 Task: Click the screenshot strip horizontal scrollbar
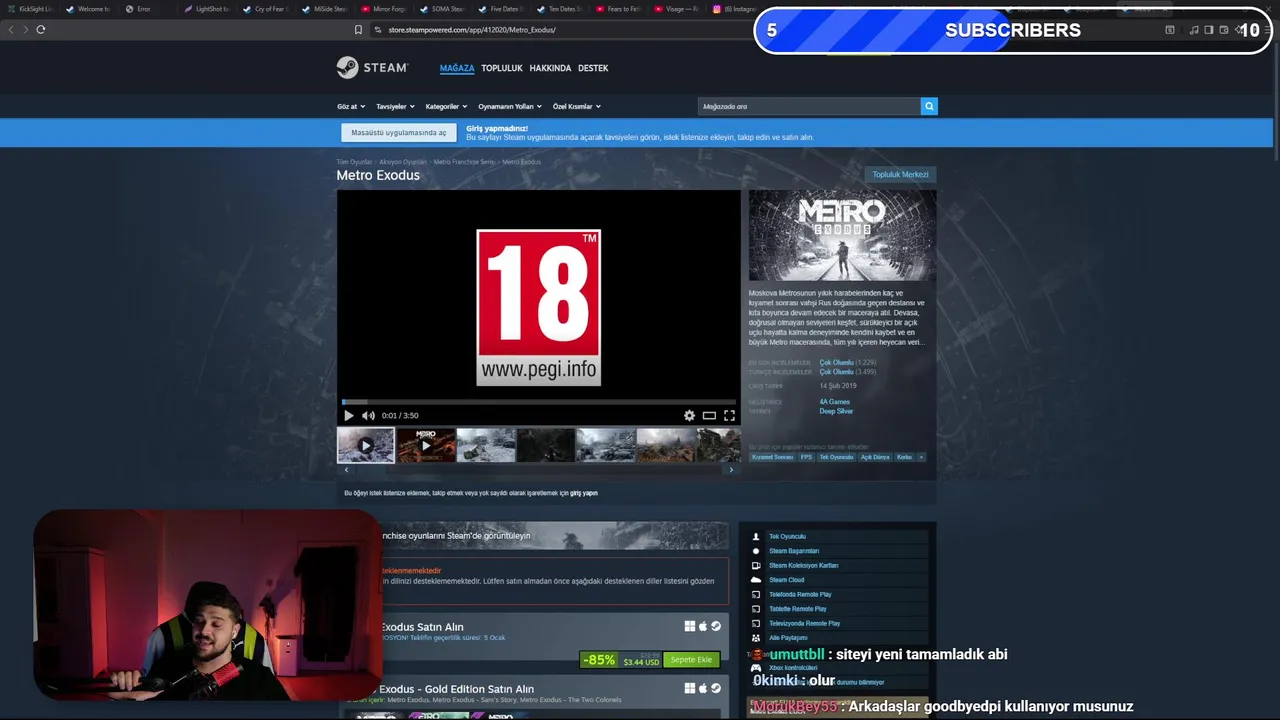(x=538, y=469)
